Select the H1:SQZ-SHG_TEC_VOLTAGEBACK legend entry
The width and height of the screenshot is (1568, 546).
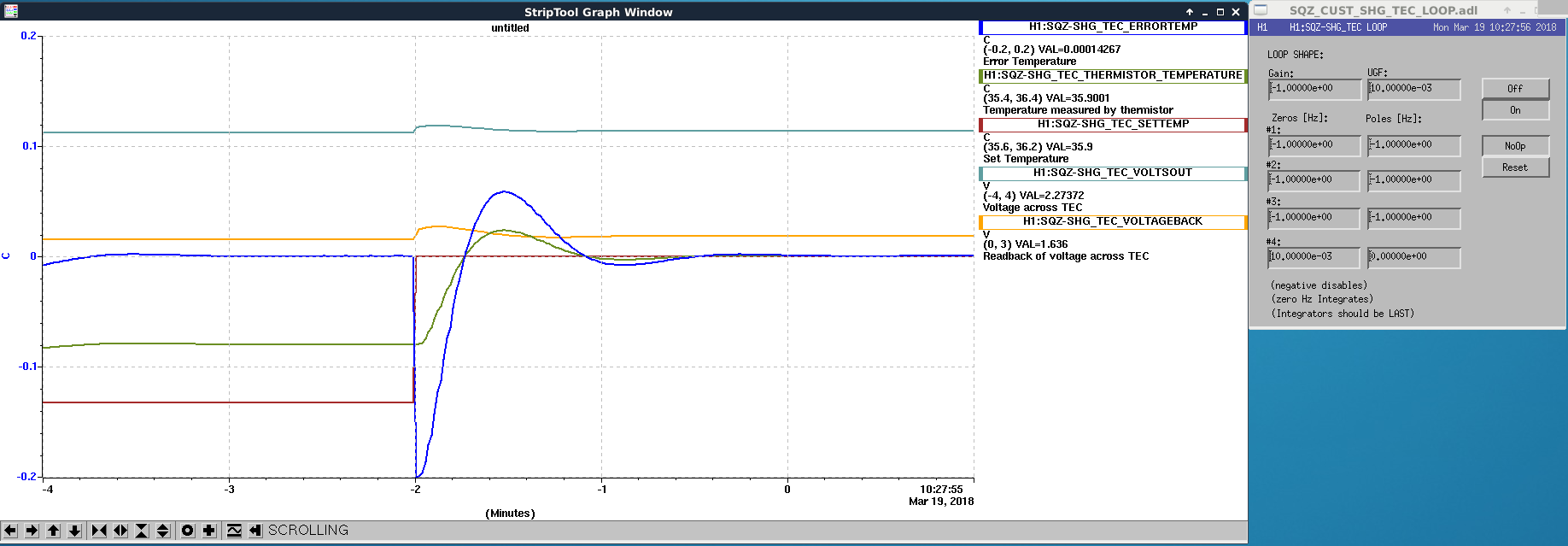pyautogui.click(x=1113, y=221)
